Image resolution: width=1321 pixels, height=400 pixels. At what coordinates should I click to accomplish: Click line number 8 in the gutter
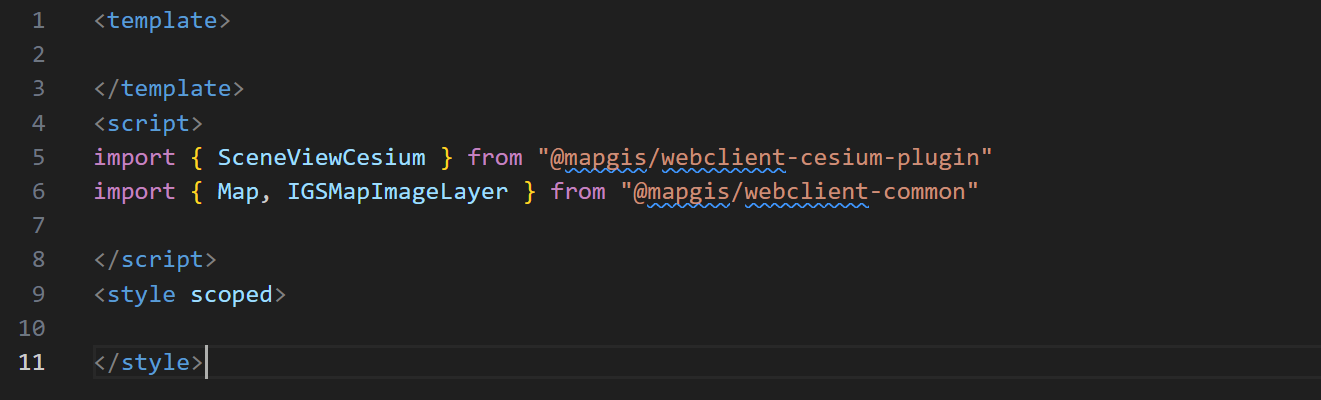pos(37,260)
